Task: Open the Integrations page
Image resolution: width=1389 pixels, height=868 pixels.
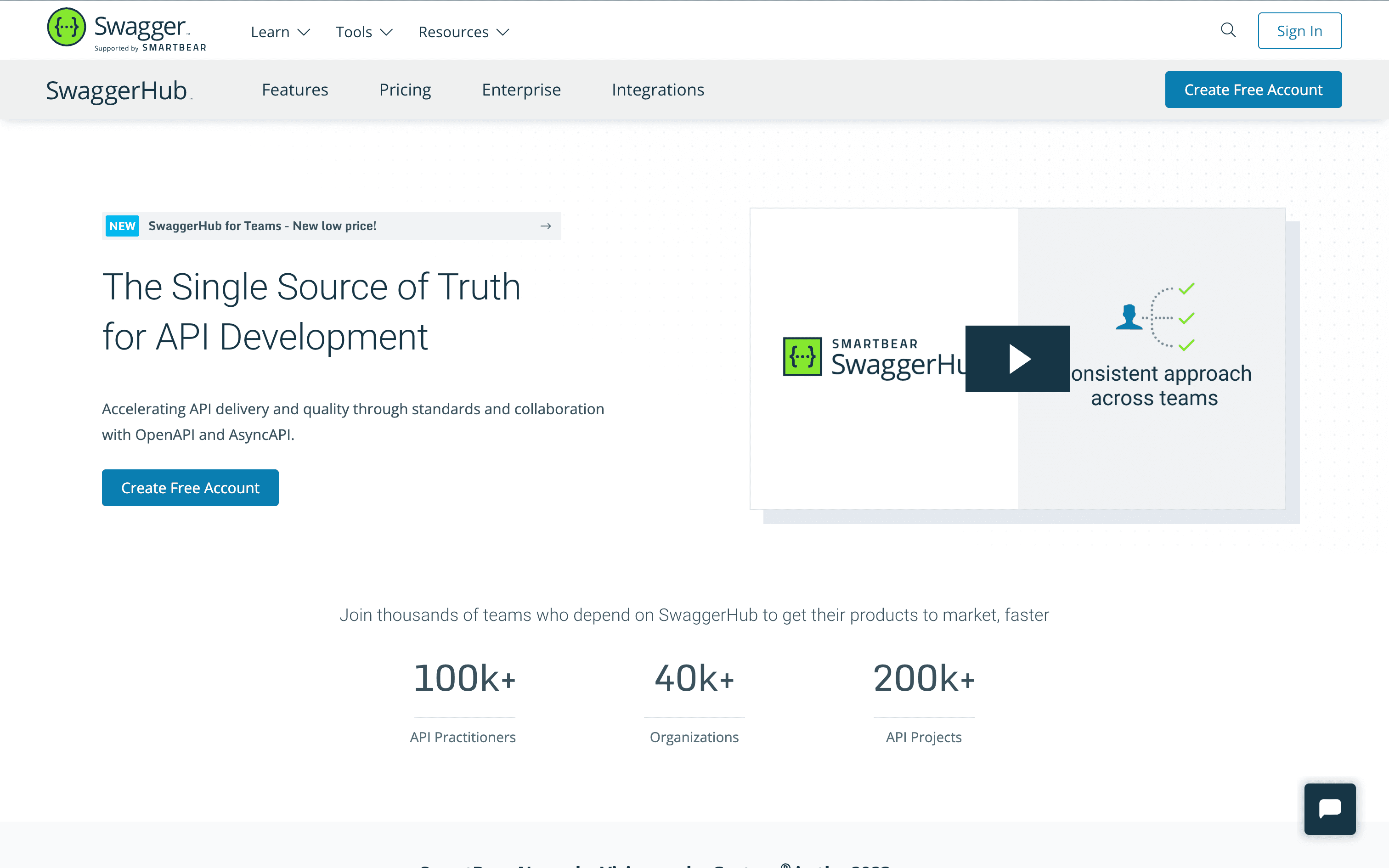Action: [658, 90]
